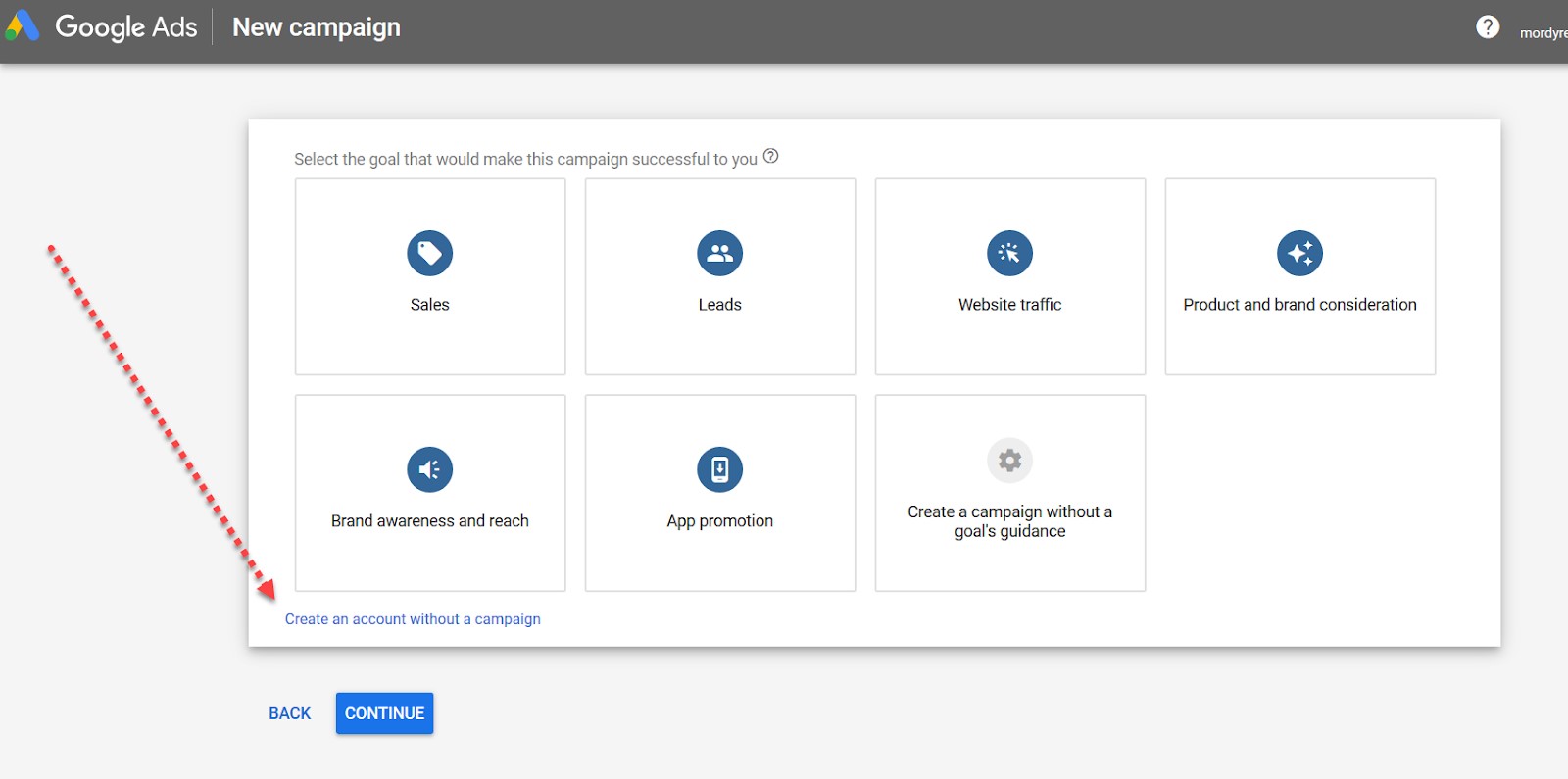The width and height of the screenshot is (1568, 779).
Task: Open Create an account without a campaign
Action: [x=413, y=619]
